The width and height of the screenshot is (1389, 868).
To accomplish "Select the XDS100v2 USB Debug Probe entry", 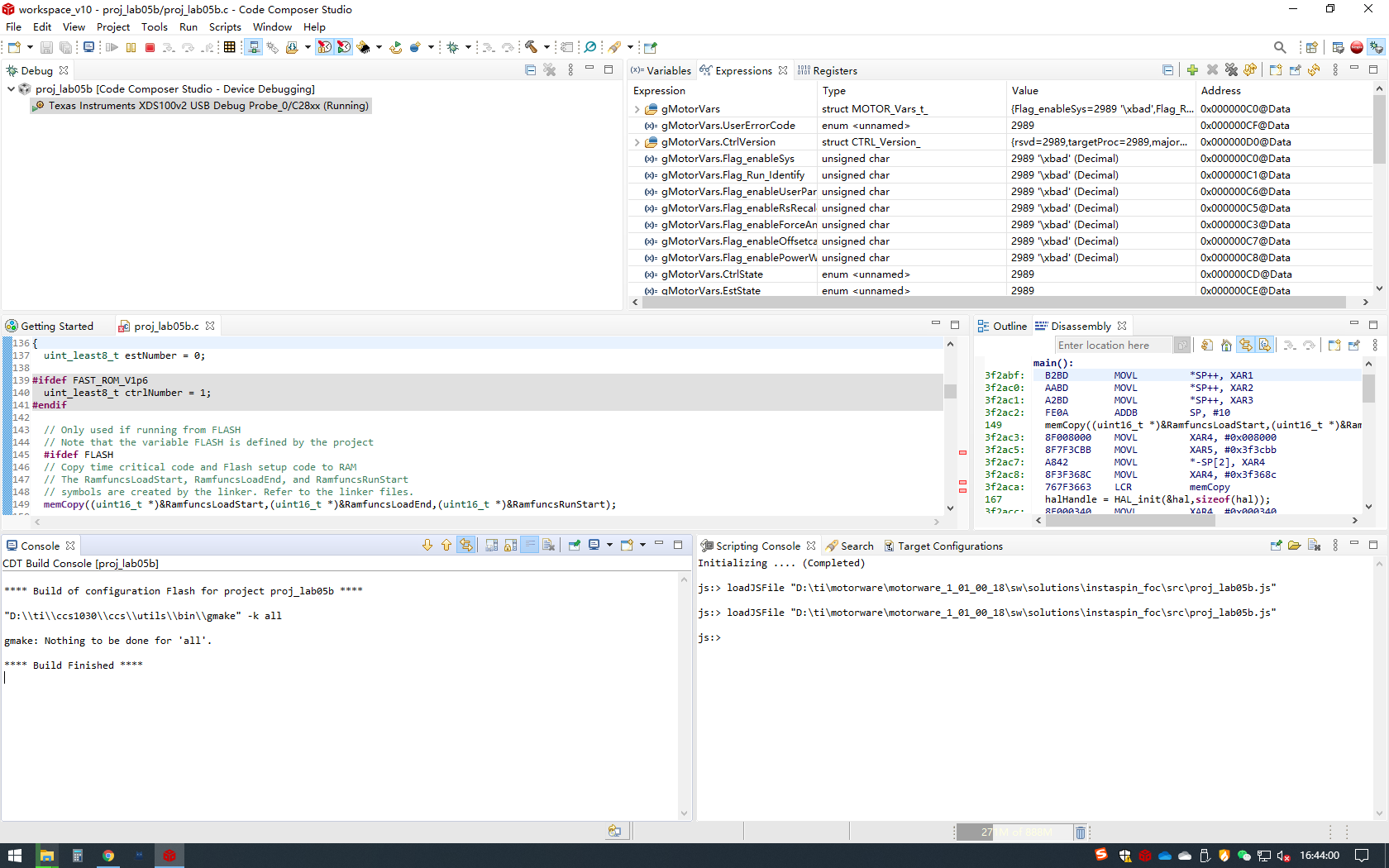I will (208, 106).
